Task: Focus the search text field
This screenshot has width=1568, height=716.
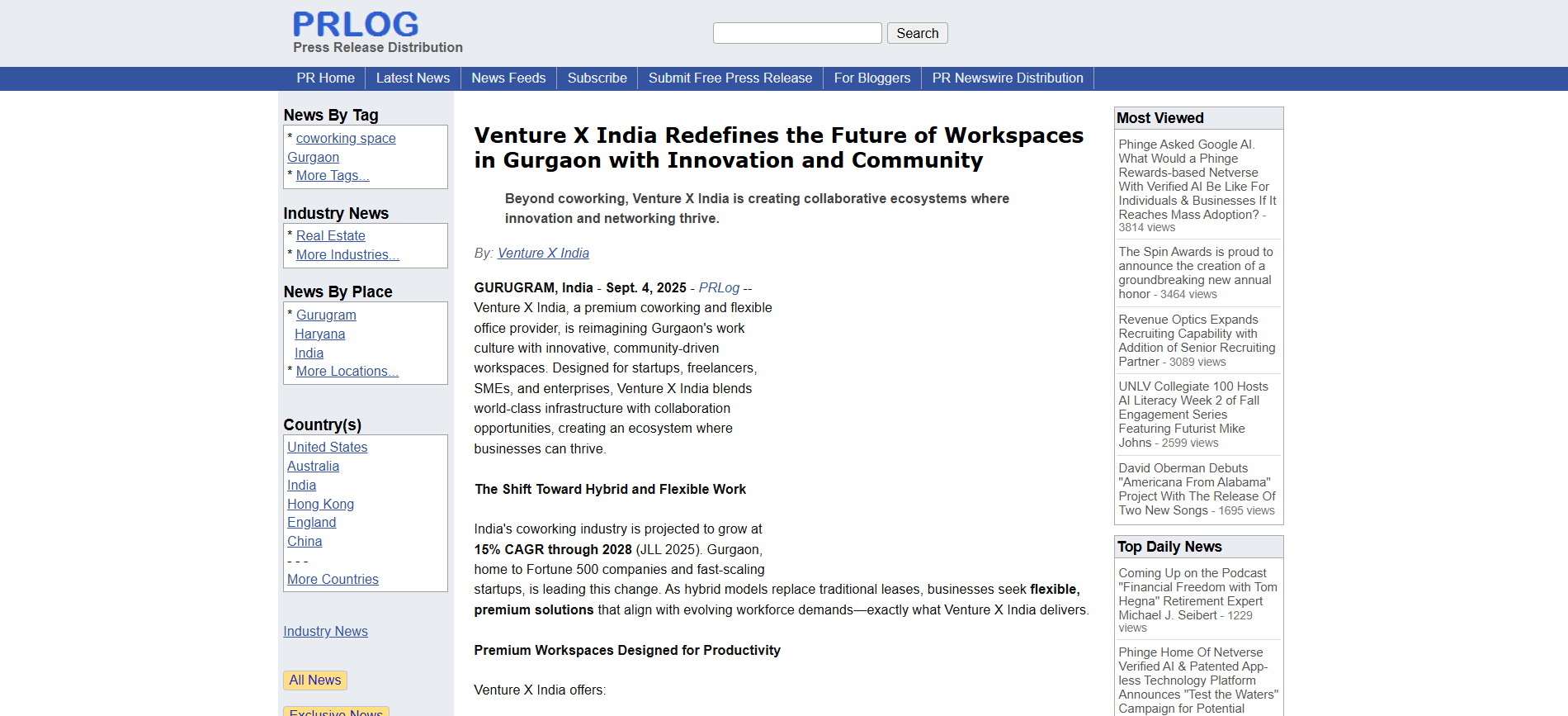Action: 796,33
